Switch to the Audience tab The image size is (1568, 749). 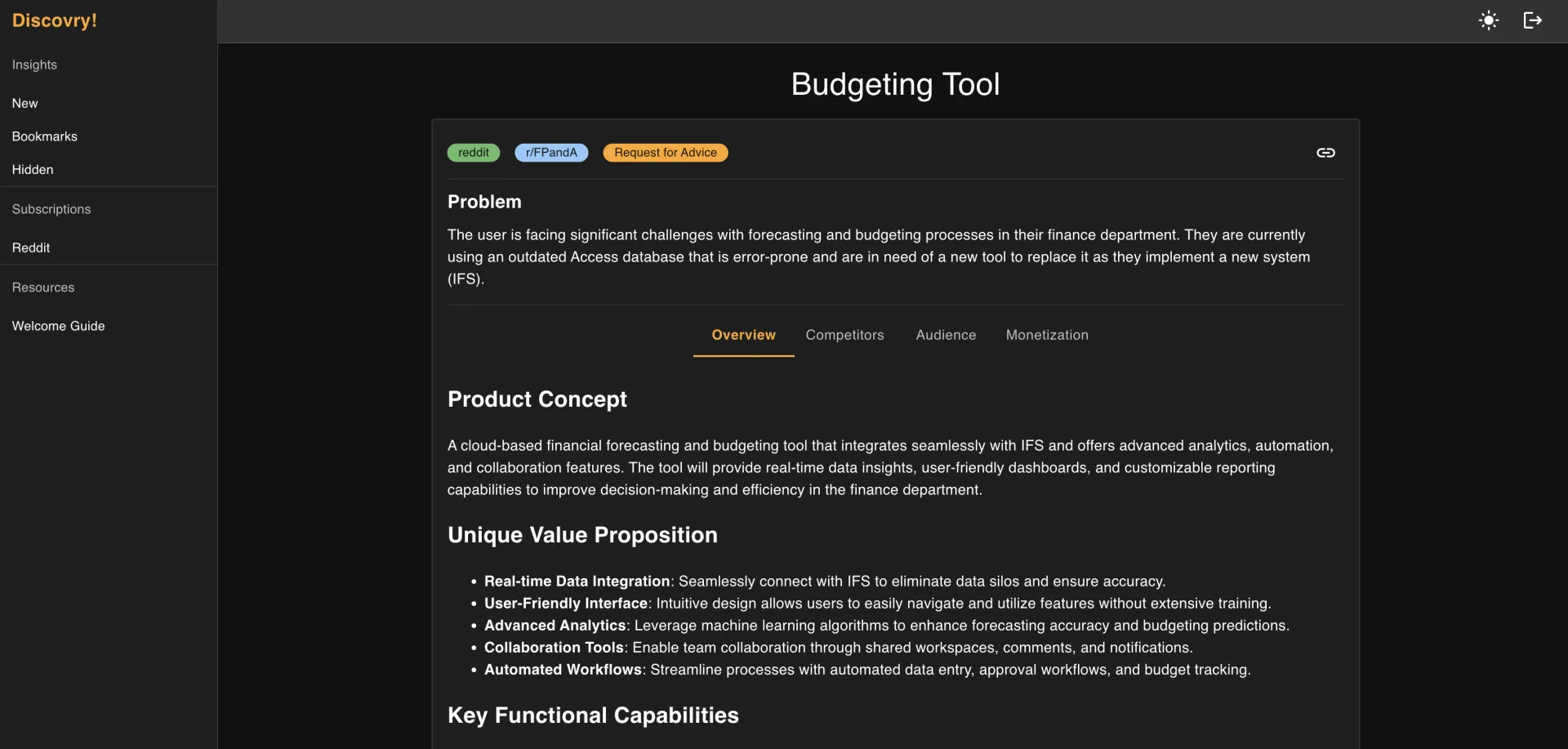point(946,335)
